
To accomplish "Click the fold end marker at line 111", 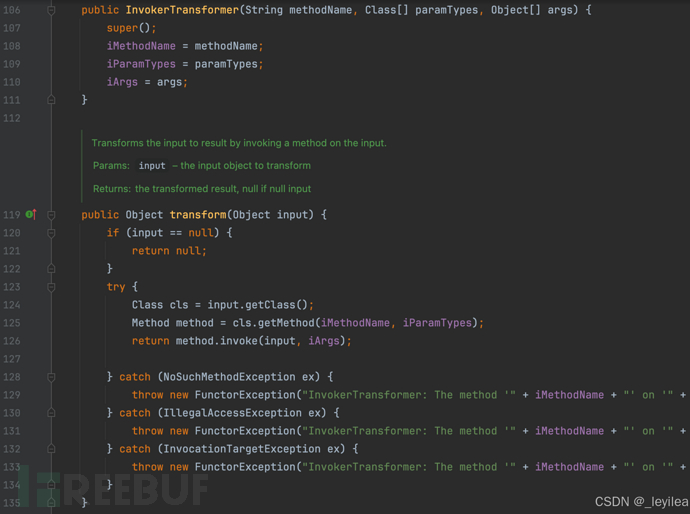I will [51, 100].
